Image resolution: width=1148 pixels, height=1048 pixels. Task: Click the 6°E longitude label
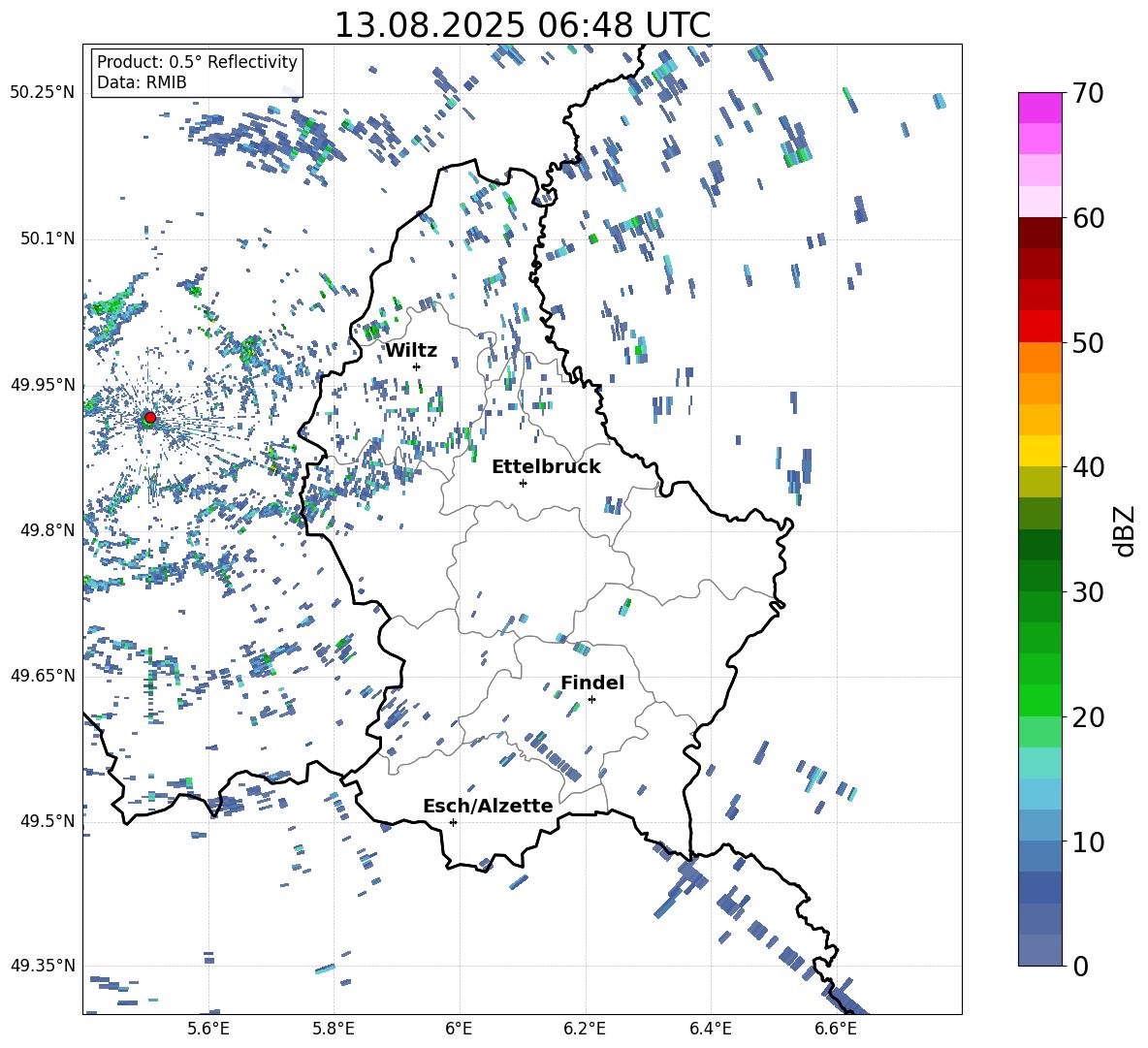pos(459,1029)
